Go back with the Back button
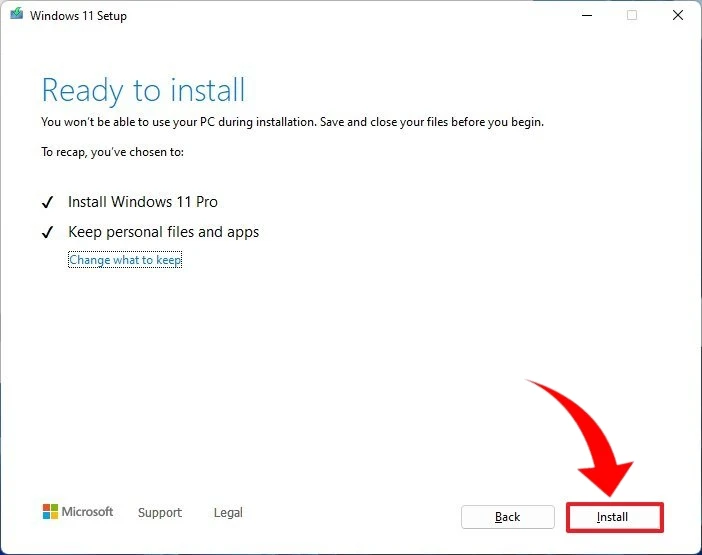 508,517
